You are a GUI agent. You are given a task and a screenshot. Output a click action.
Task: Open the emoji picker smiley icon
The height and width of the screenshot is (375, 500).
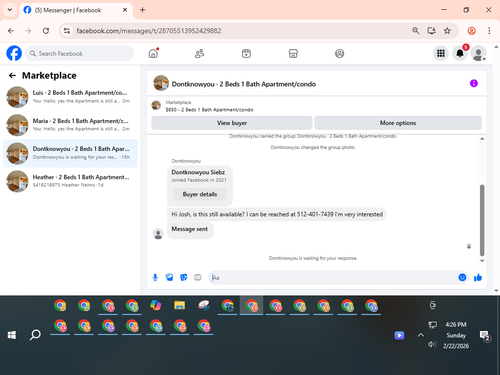pyautogui.click(x=462, y=277)
